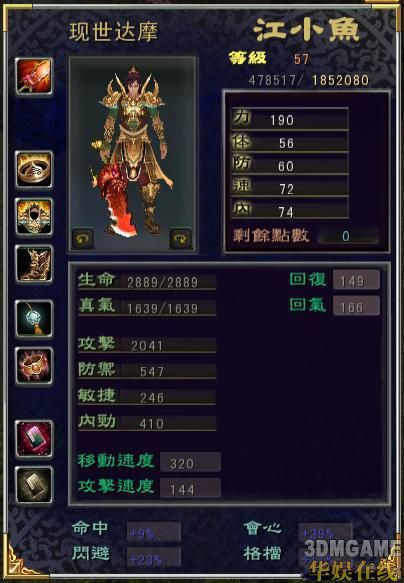The height and width of the screenshot is (583, 404).
Task: Select the golden ring equipment slot
Action: (34, 170)
